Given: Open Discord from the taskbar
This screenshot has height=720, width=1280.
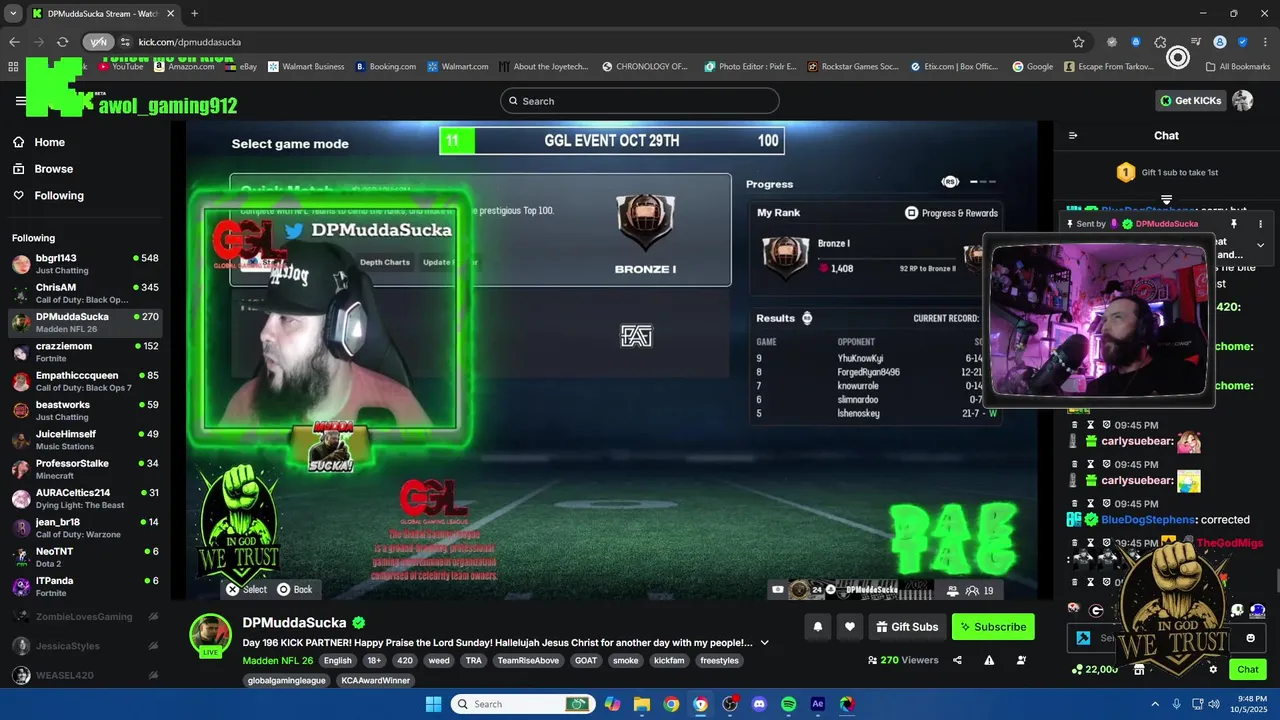Looking at the screenshot, I should [759, 704].
